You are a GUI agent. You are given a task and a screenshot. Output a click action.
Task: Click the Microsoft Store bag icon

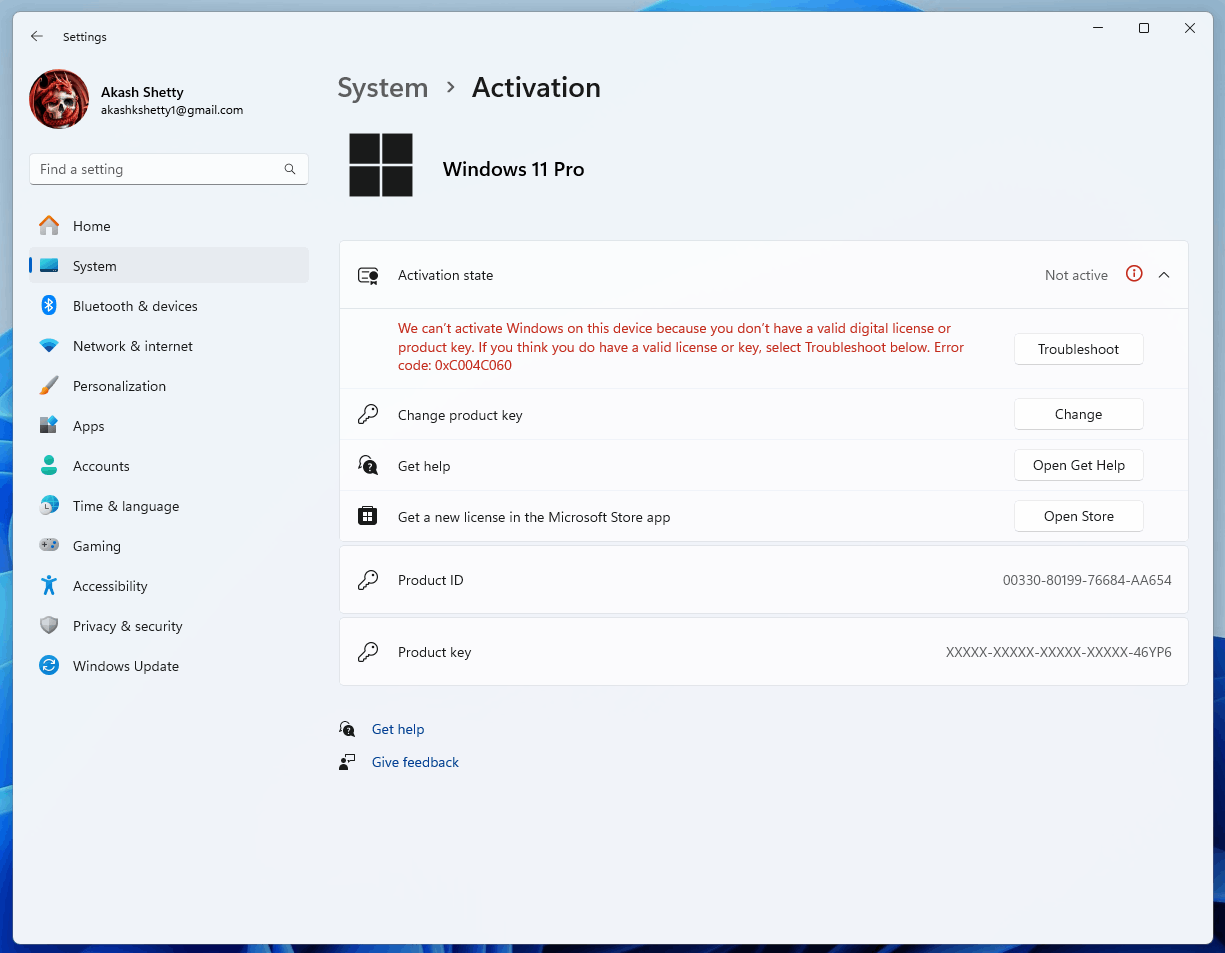pyautogui.click(x=368, y=517)
